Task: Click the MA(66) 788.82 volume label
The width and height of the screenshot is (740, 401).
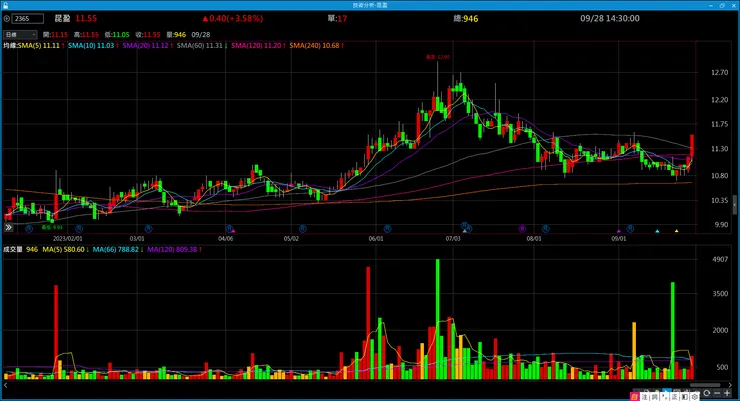Action: pos(116,250)
